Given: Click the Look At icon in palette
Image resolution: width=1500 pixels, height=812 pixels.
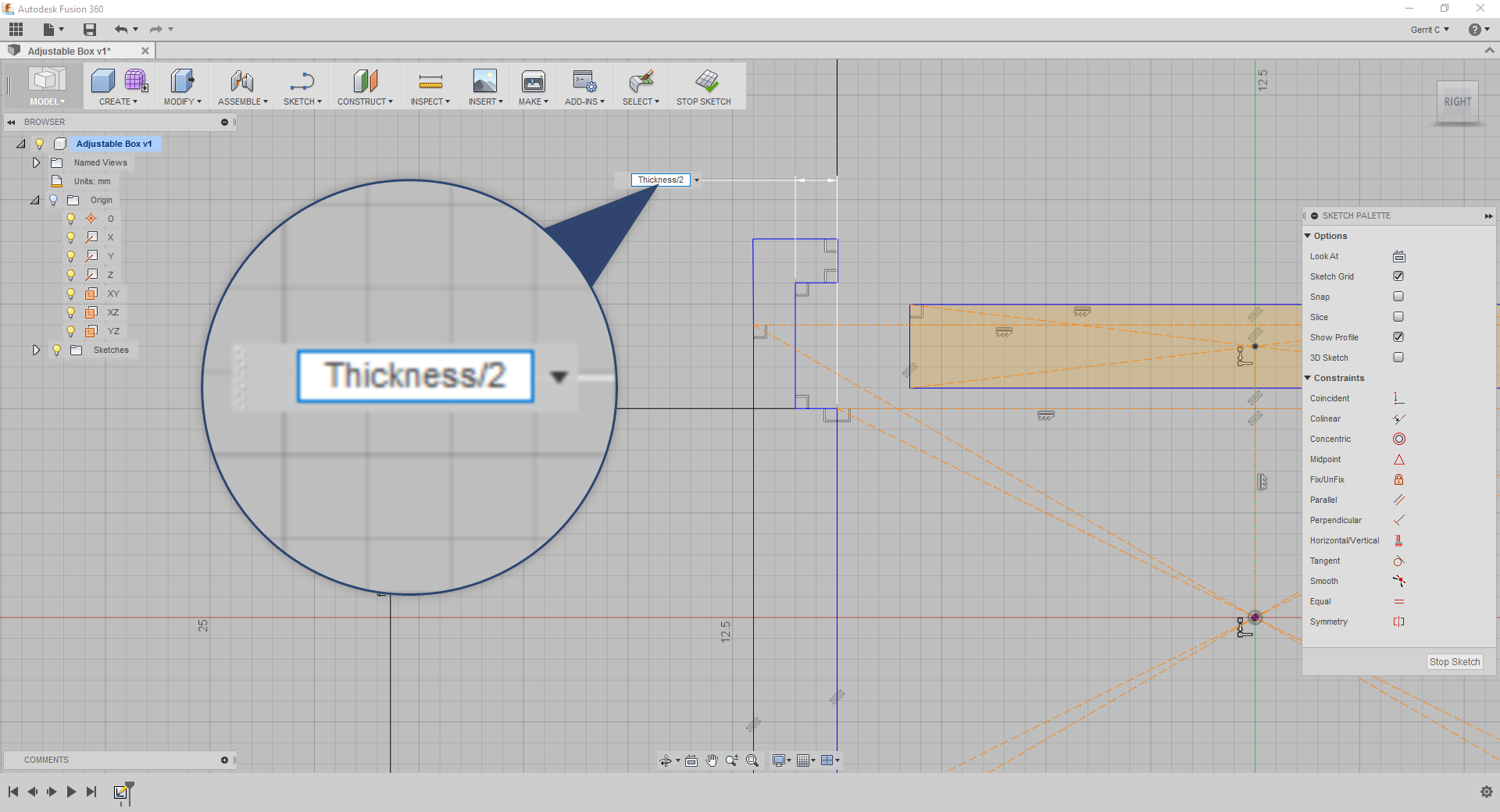Looking at the screenshot, I should tap(1398, 256).
